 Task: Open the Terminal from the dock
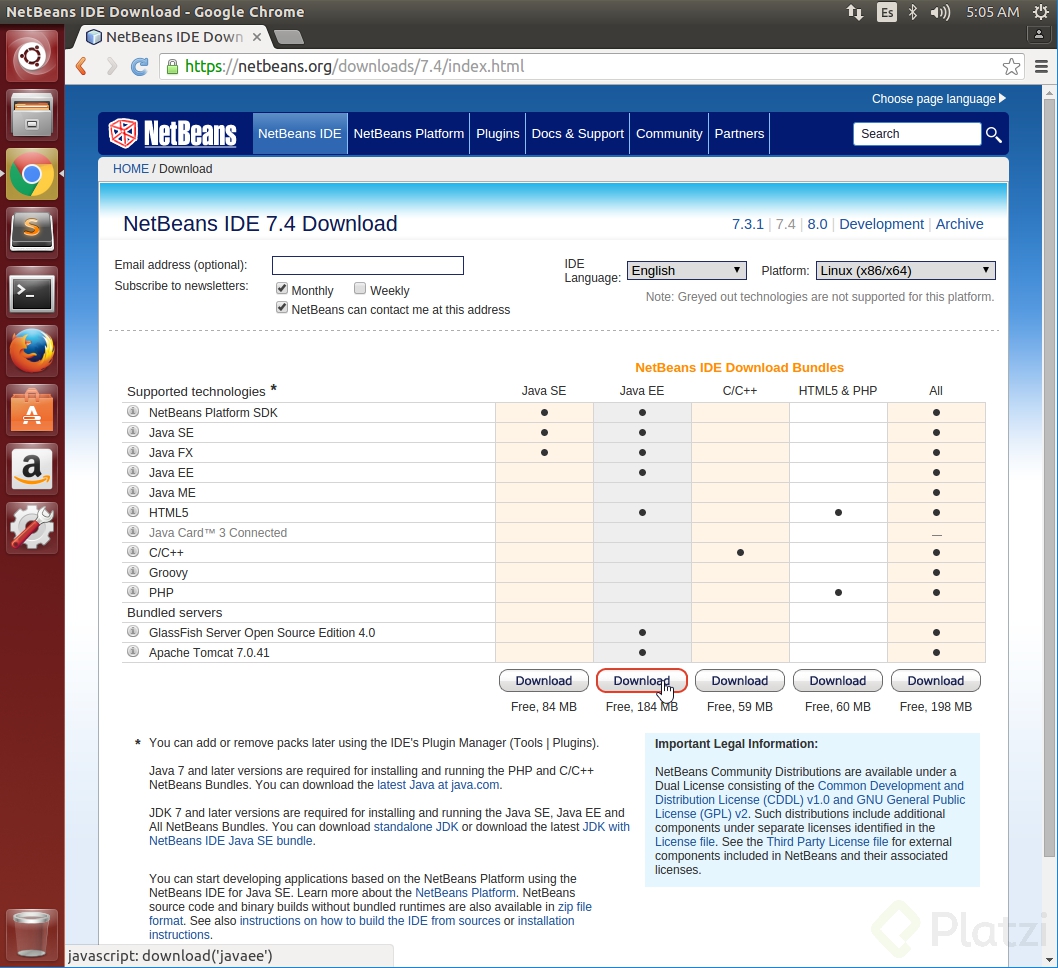pyautogui.click(x=32, y=292)
